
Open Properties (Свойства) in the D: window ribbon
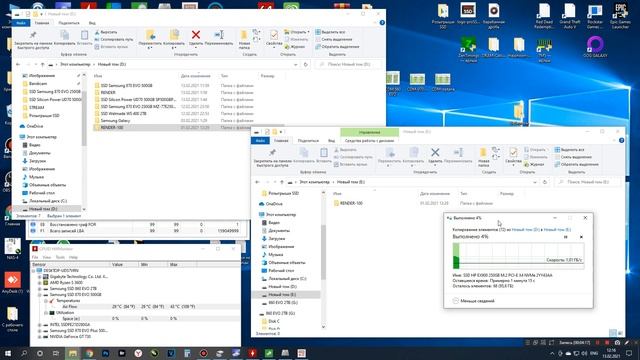274,38
